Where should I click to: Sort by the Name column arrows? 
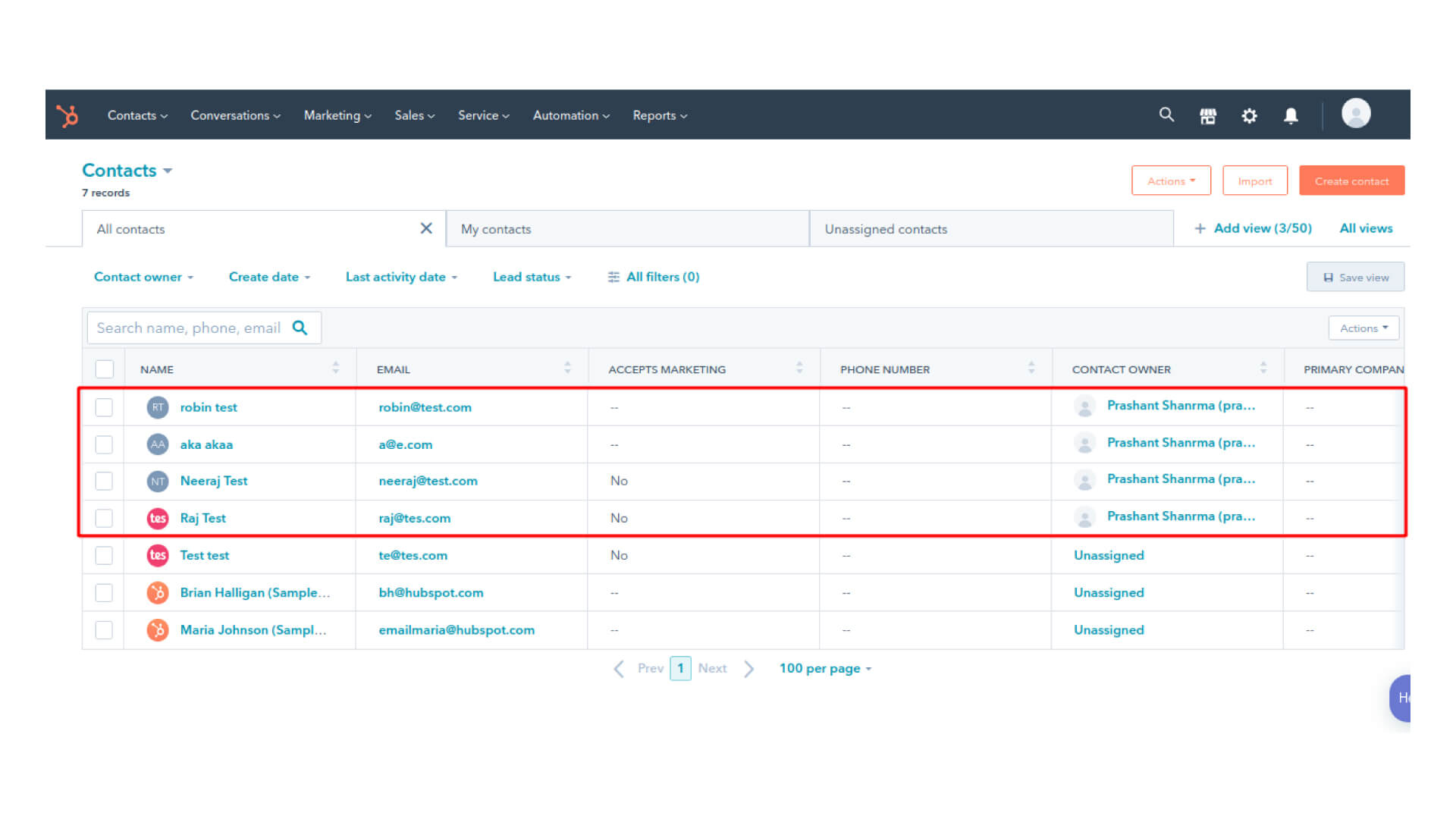point(335,369)
